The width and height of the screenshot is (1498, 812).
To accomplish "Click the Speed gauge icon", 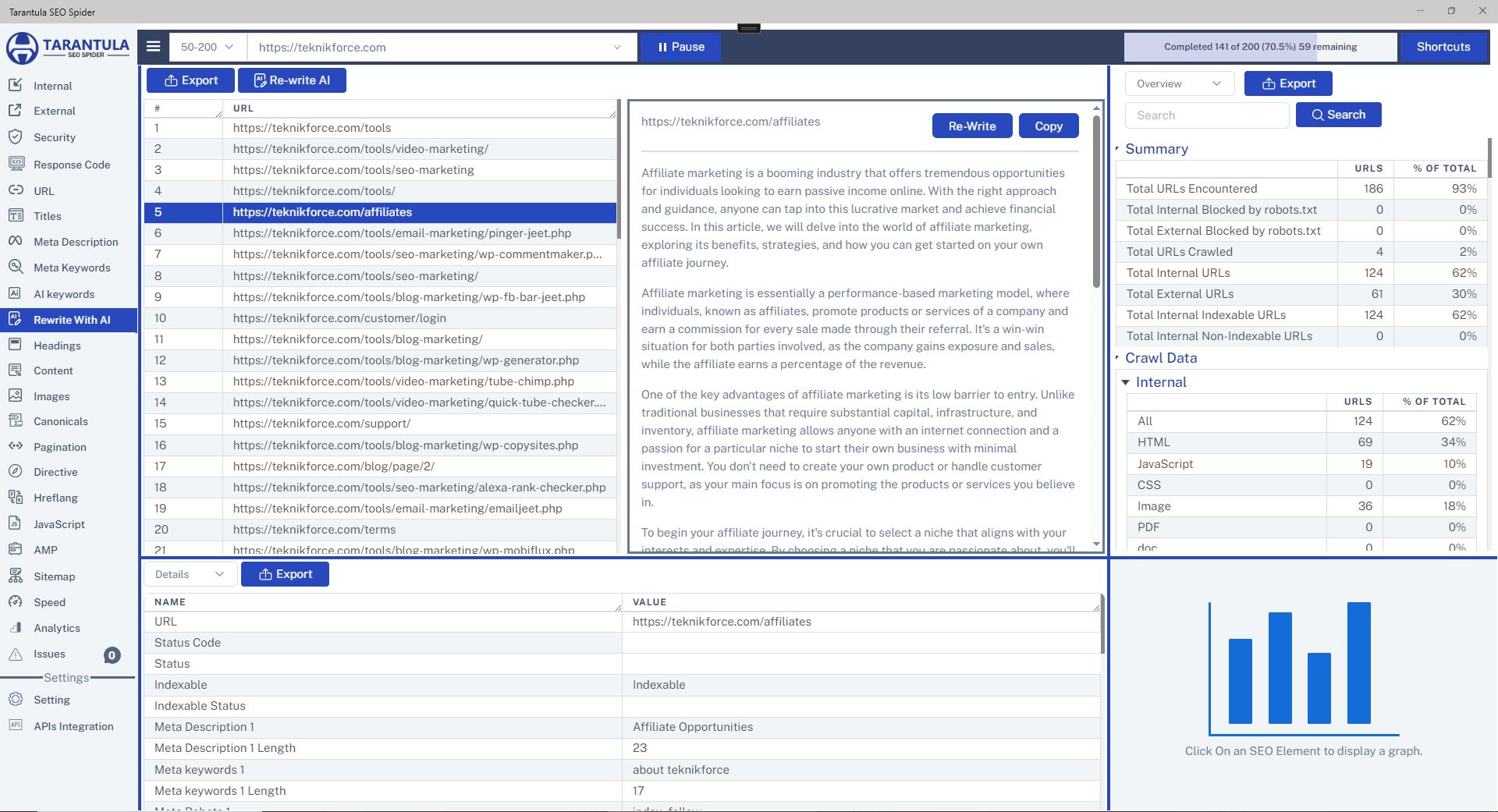I will pos(16,602).
